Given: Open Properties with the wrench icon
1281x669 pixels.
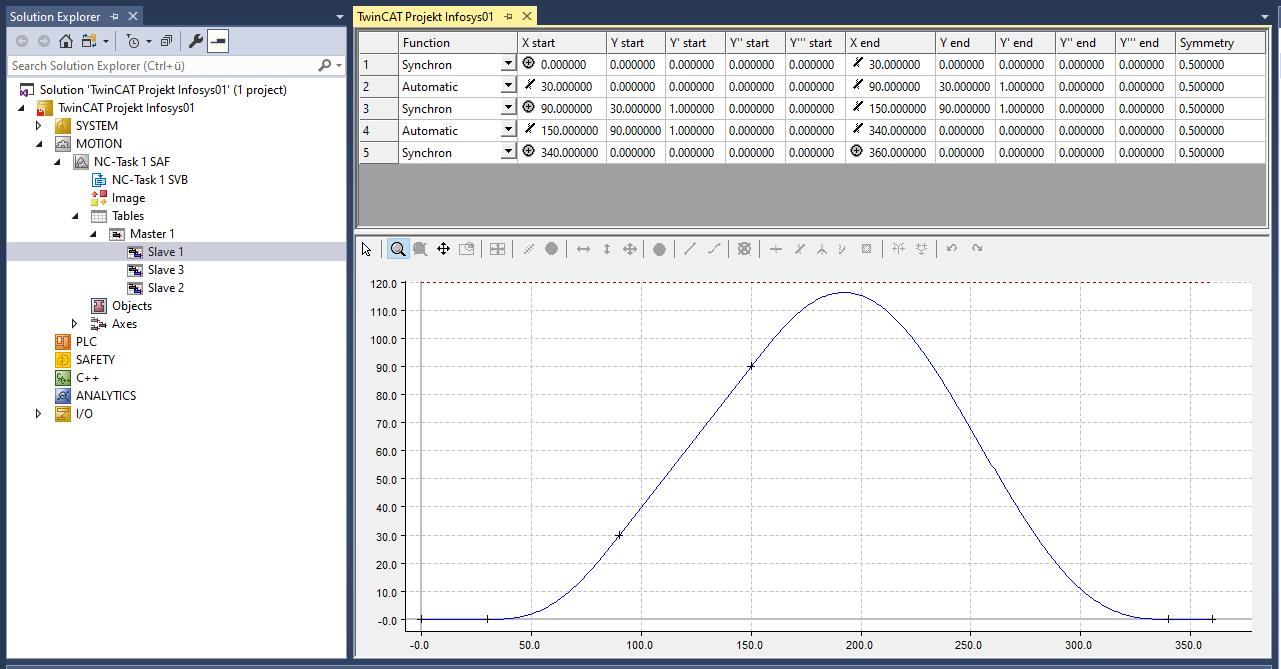Looking at the screenshot, I should [196, 41].
